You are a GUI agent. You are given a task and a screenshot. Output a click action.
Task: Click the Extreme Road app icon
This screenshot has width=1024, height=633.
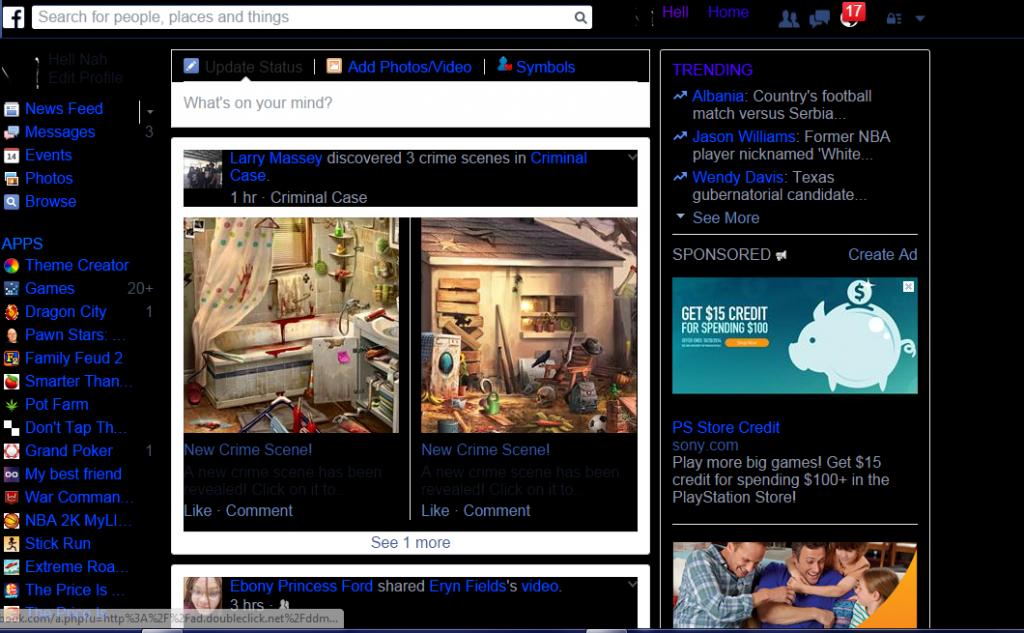[x=11, y=567]
